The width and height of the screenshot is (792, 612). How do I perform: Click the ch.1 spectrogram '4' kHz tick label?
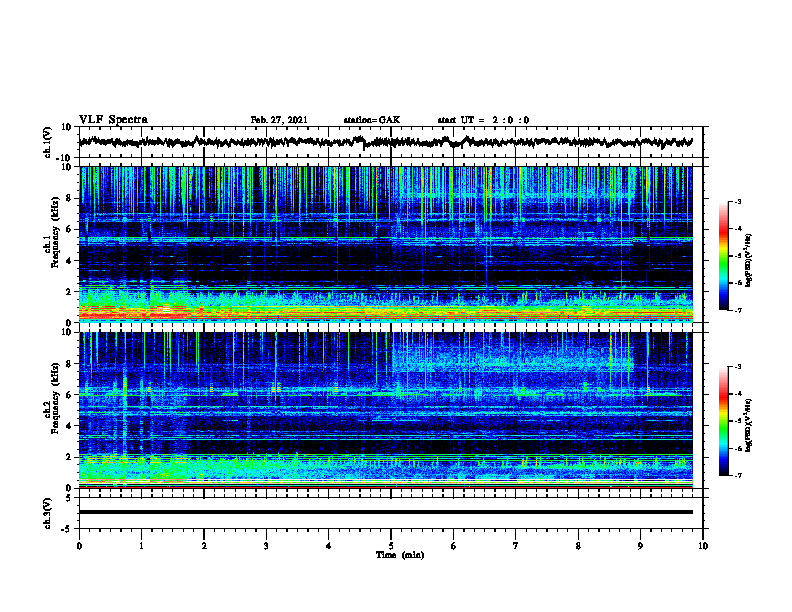click(70, 261)
